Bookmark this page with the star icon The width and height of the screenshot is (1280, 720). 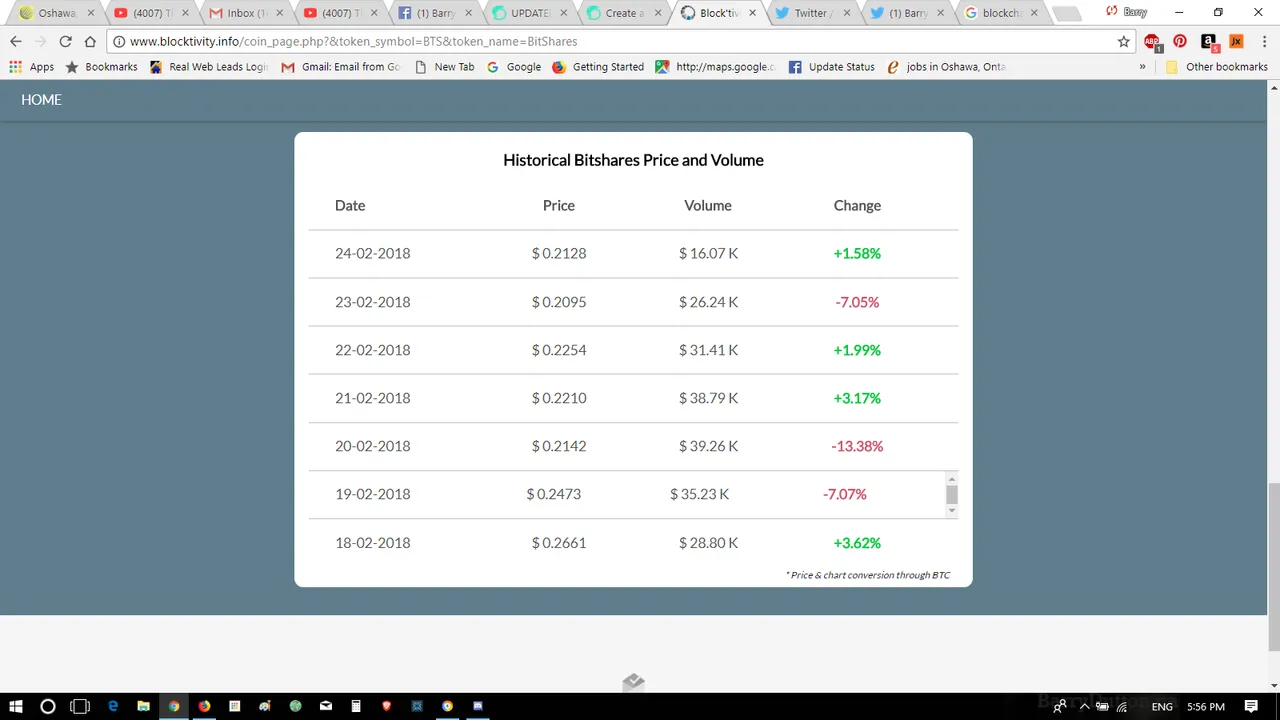[x=1123, y=41]
